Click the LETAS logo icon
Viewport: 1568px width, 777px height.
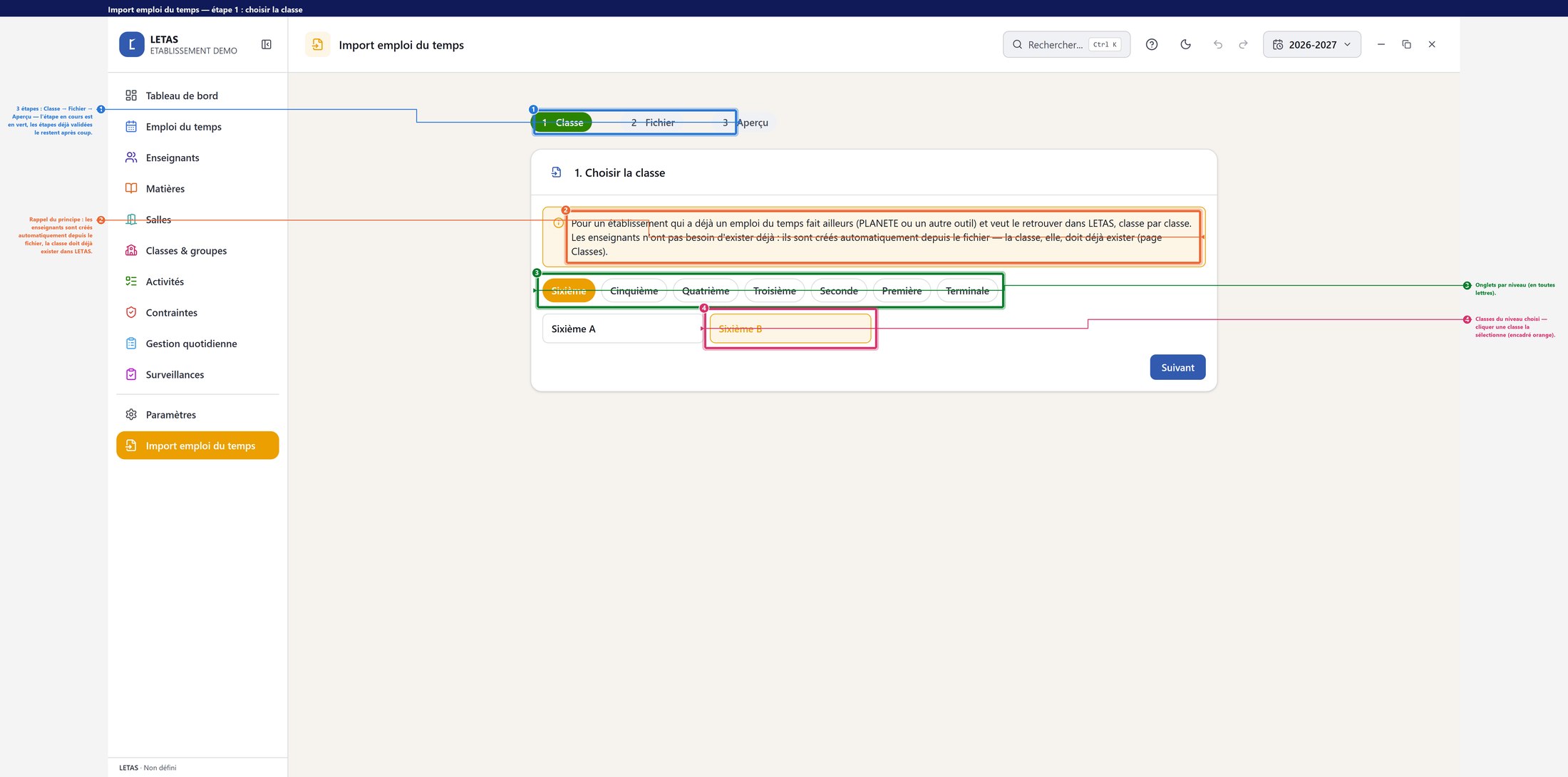132,44
